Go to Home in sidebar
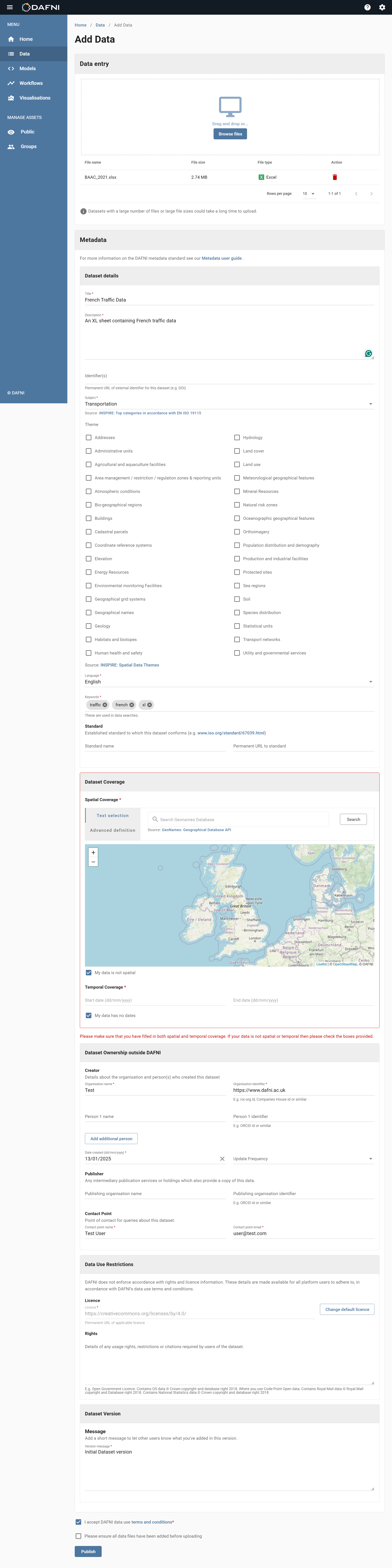The height and width of the screenshot is (1568, 392). 33,39
